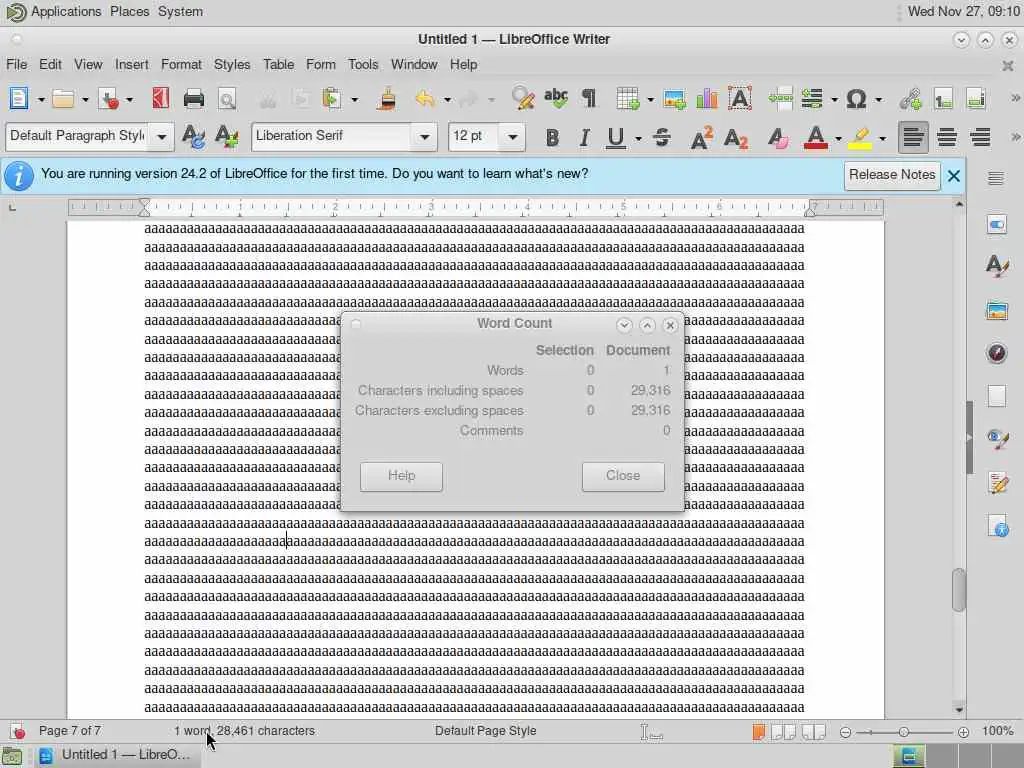This screenshot has height=768, width=1024.
Task: Toggle Strikethrough formatting
Action: [661, 138]
